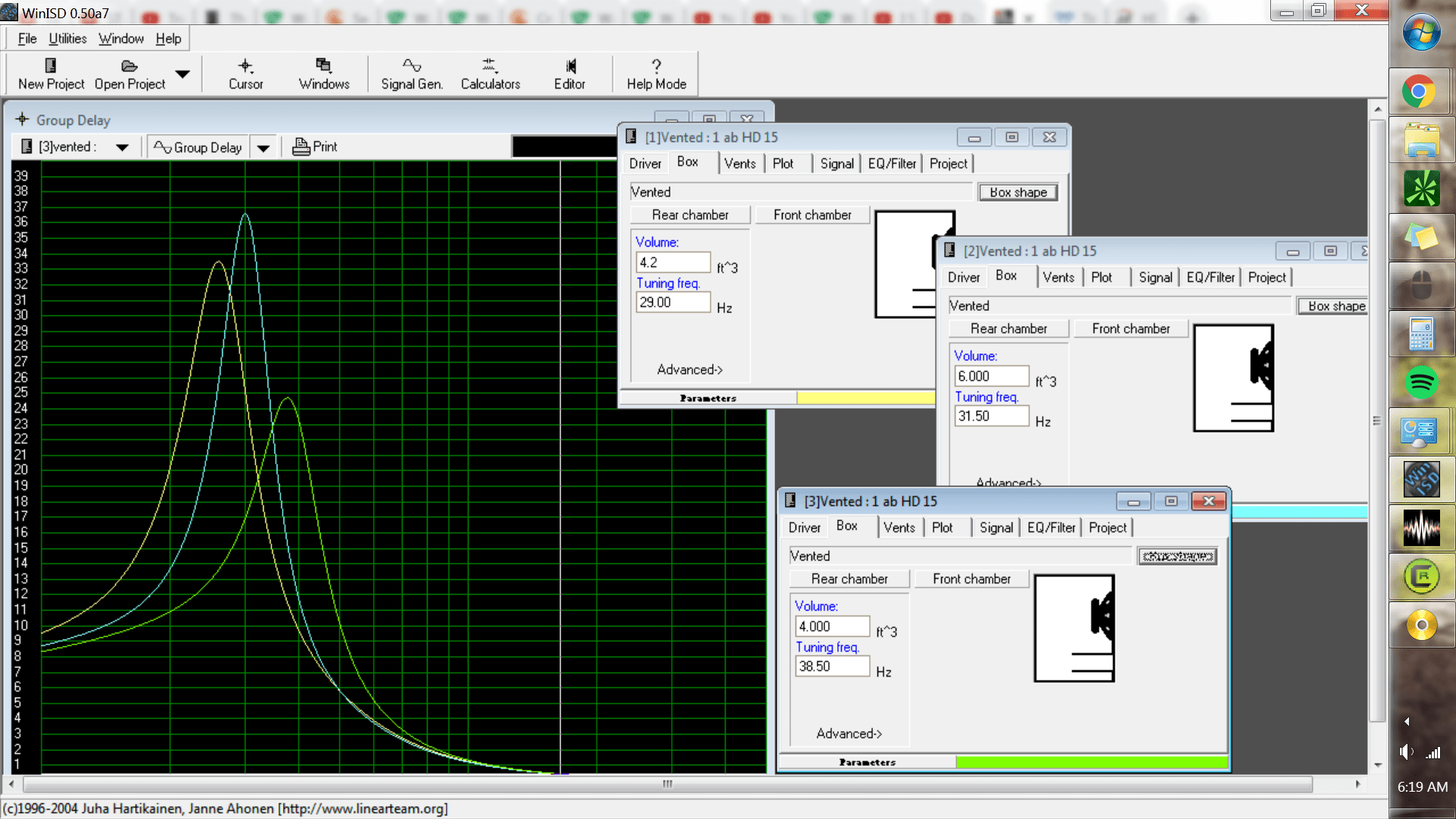Click the green color bar in [3]Vented window
Screen dimensions: 1456x819
coord(1091,761)
